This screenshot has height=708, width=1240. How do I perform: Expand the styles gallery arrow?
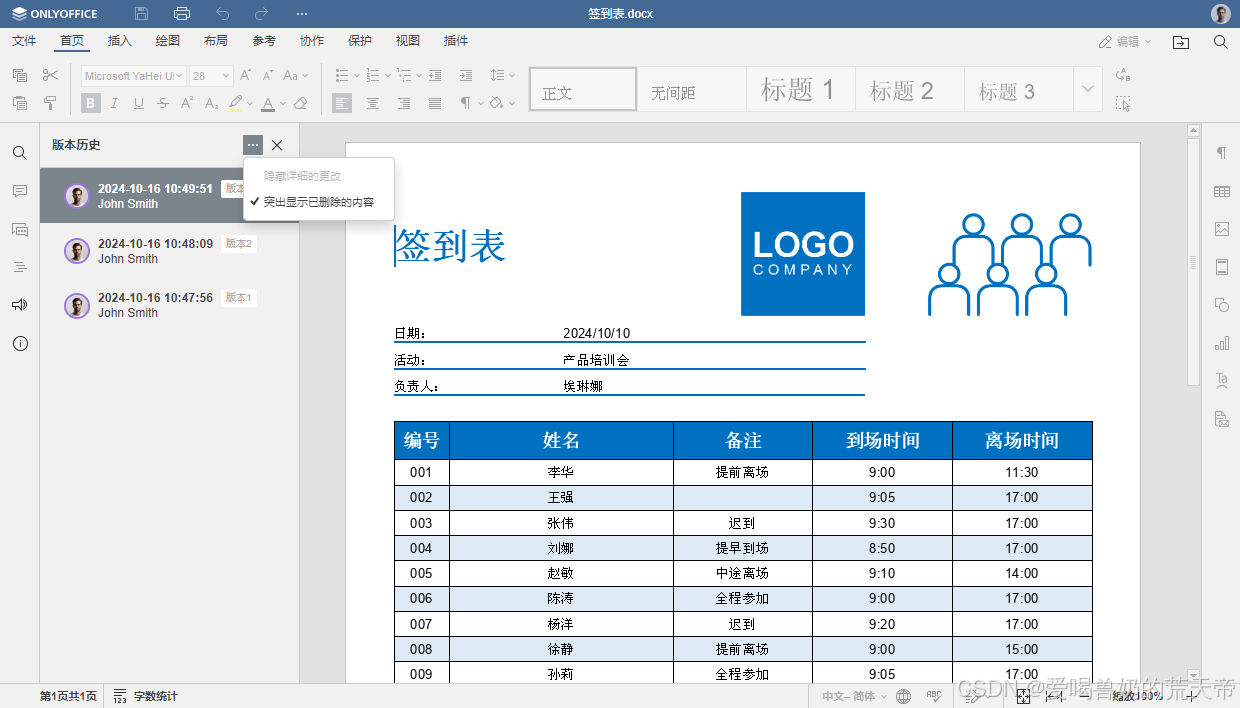[x=1088, y=89]
